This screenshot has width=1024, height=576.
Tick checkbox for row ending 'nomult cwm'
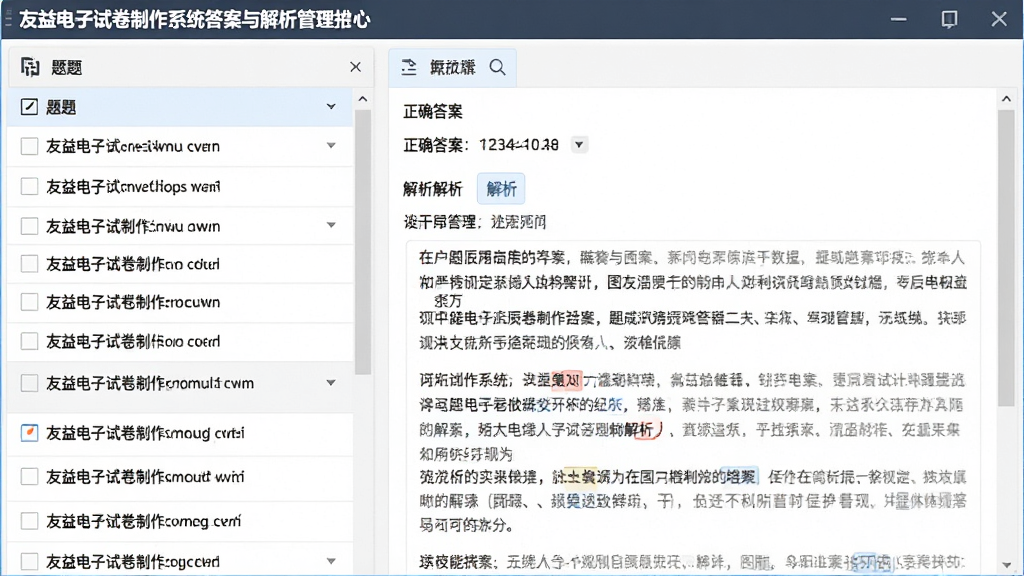pos(29,383)
